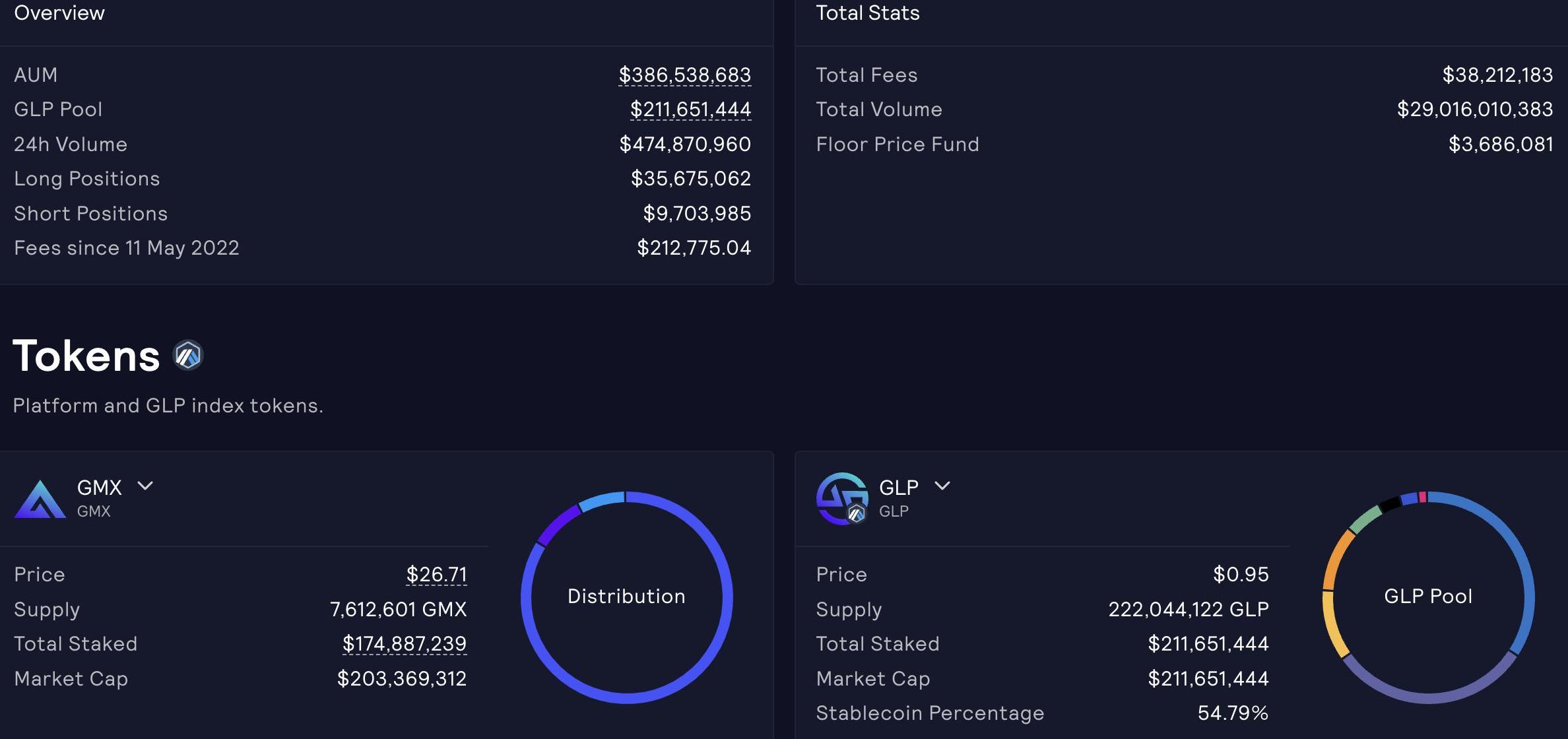Click the green segment of GLP Pool chart
The height and width of the screenshot is (739, 1568).
click(x=1365, y=520)
